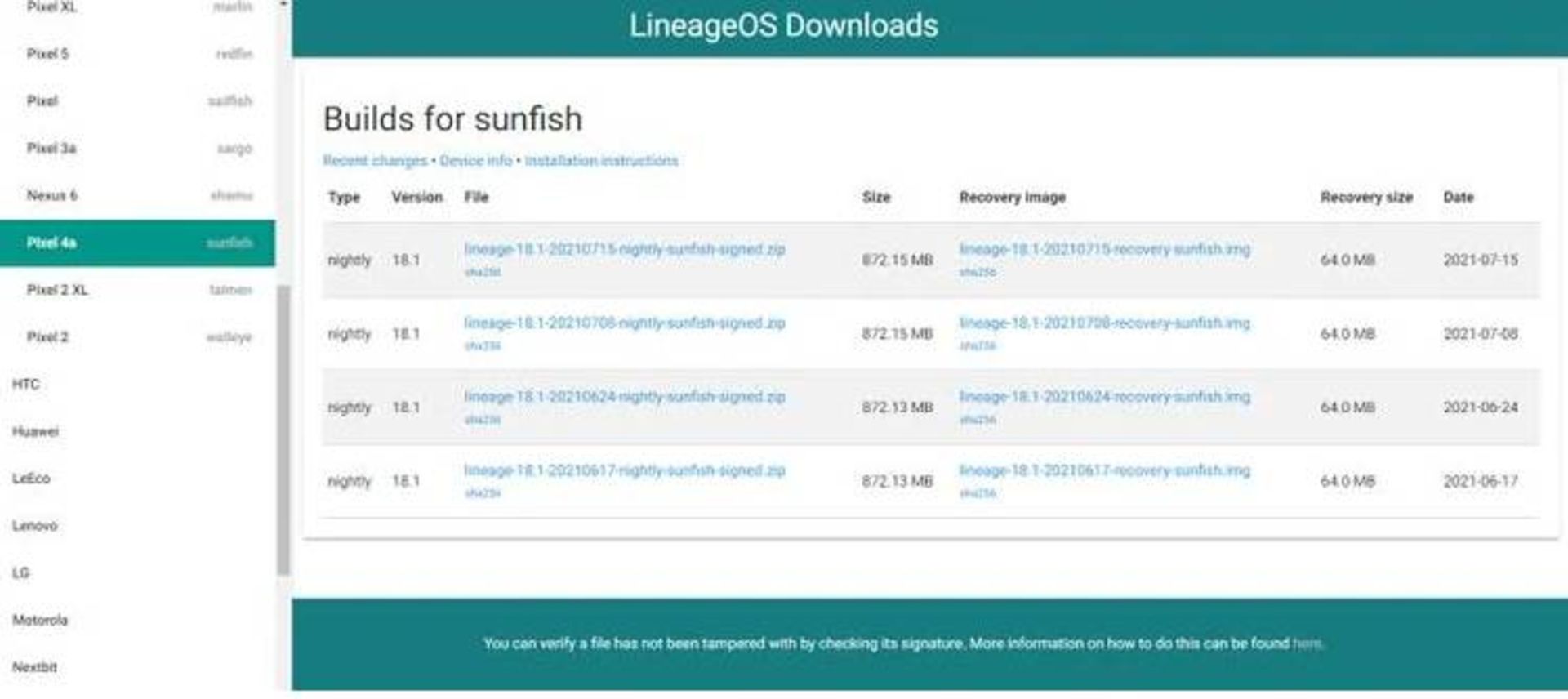1568x699 pixels.
Task: Open sha256 link under 20210708 recovery image
Action: tap(978, 346)
